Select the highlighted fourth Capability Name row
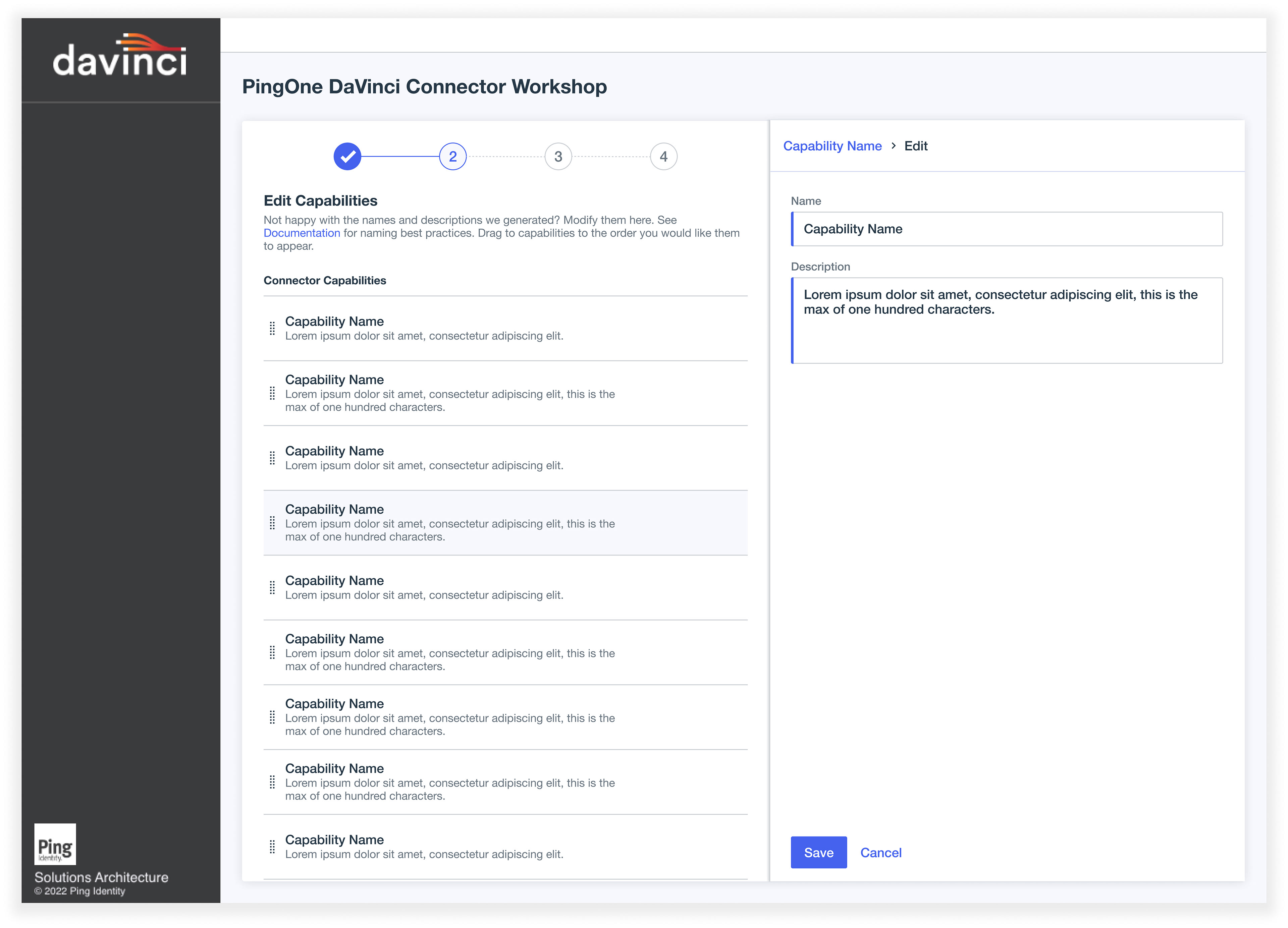The height and width of the screenshot is (928, 1288). click(505, 523)
